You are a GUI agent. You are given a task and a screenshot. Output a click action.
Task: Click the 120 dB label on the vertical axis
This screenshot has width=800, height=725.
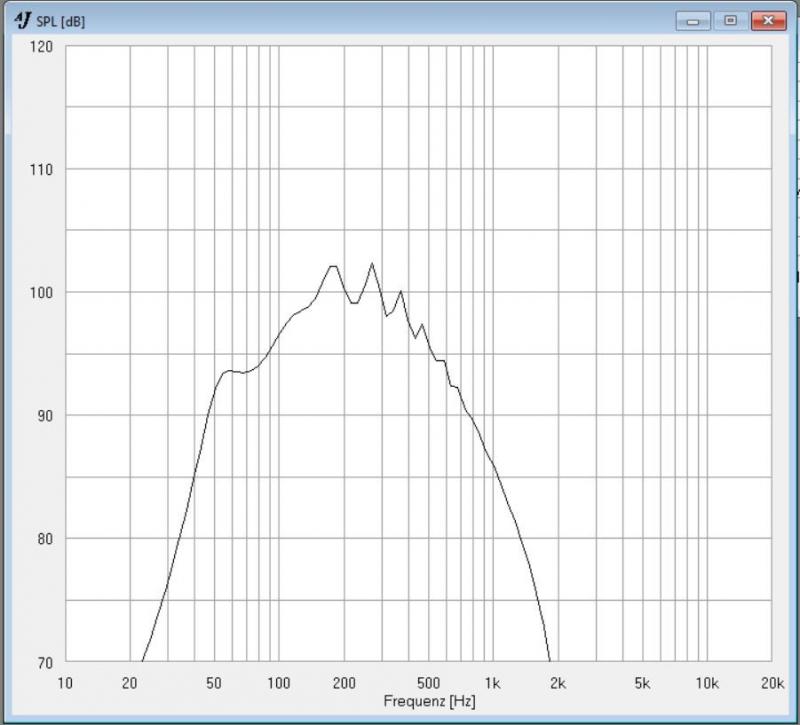click(x=39, y=47)
